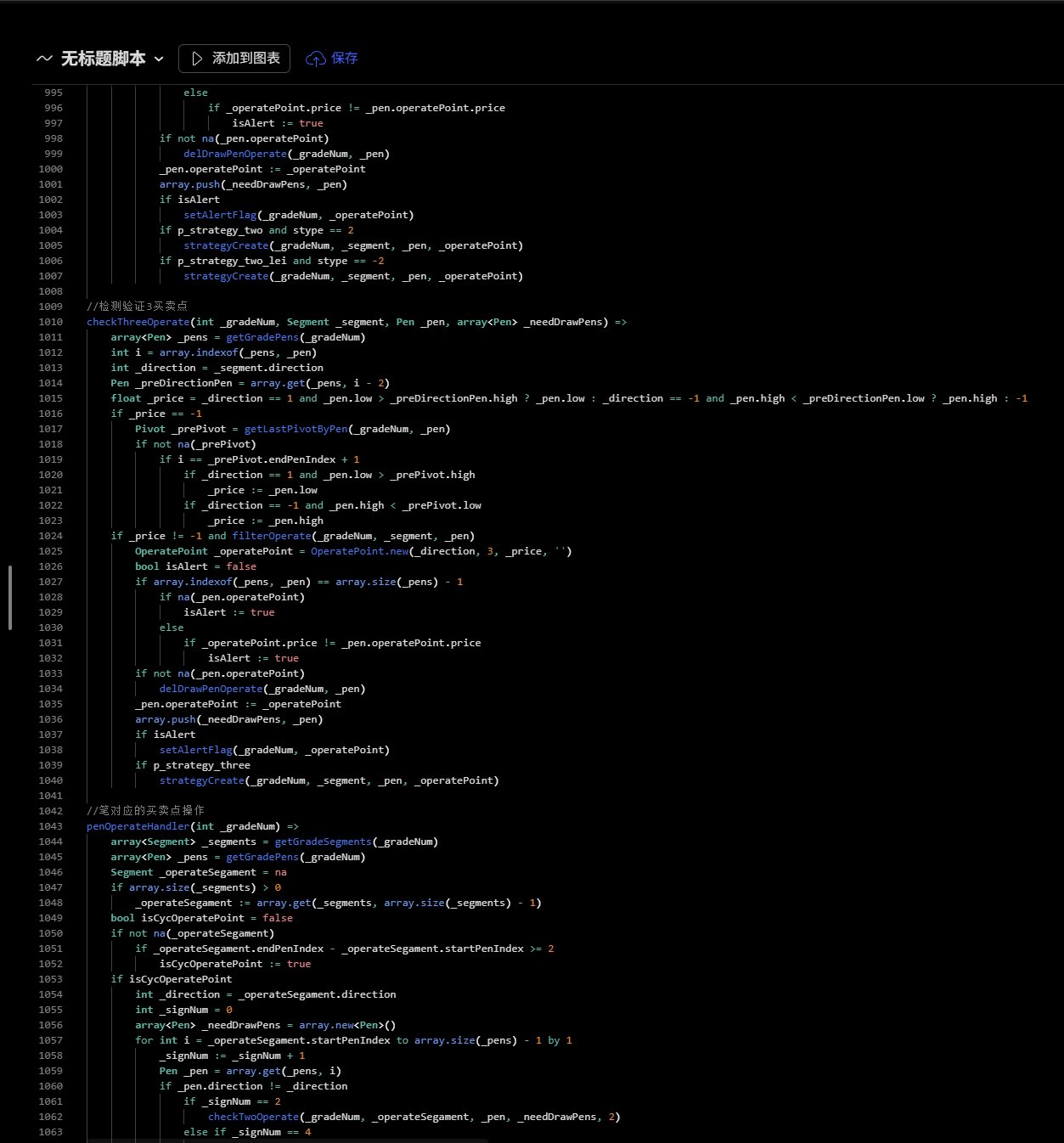
Task: Click the cloud upload save icon
Action: click(316, 59)
